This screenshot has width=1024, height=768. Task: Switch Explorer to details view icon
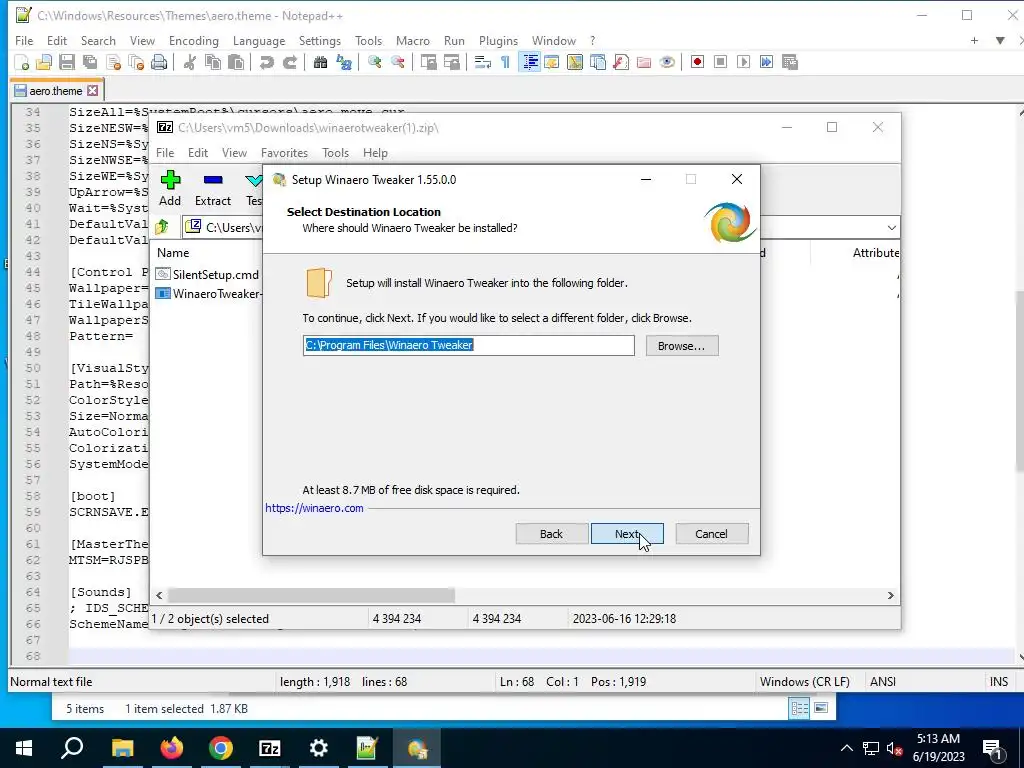799,709
